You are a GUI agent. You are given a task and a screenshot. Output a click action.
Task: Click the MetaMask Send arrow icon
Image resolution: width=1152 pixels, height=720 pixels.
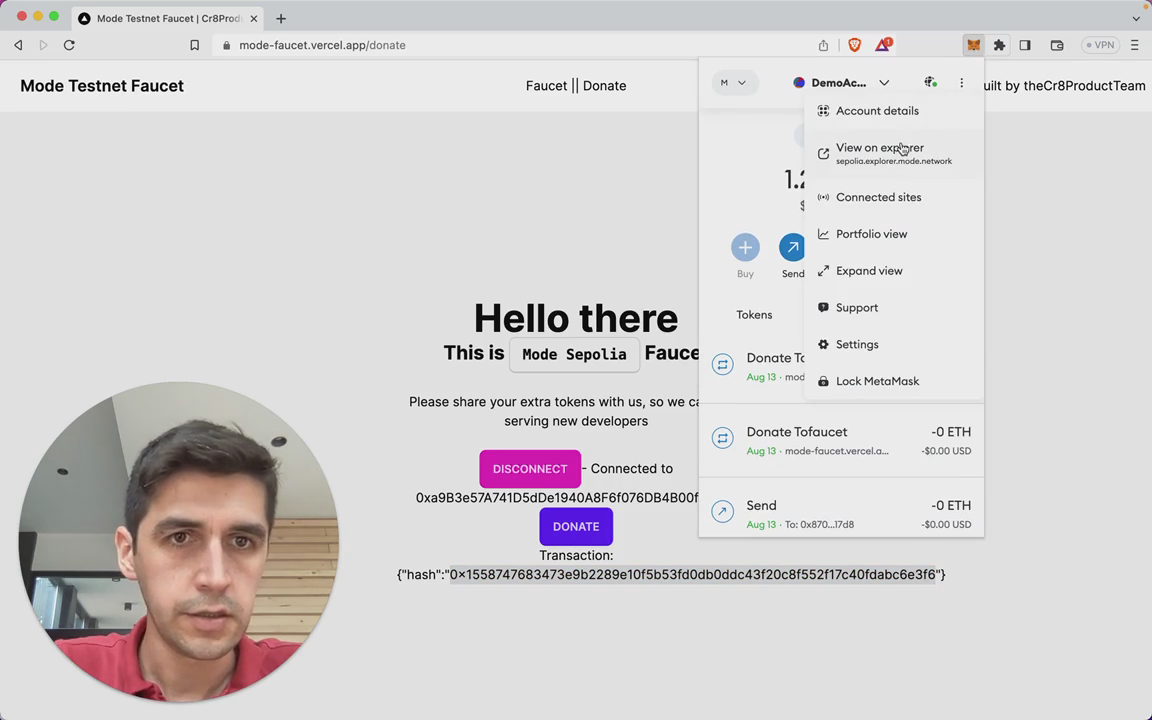(792, 248)
